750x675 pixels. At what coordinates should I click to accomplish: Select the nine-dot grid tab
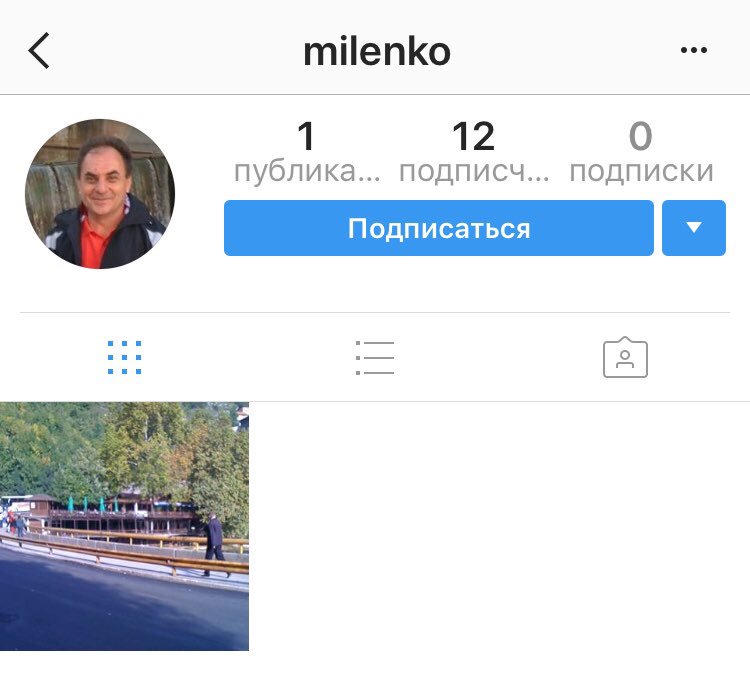click(124, 357)
